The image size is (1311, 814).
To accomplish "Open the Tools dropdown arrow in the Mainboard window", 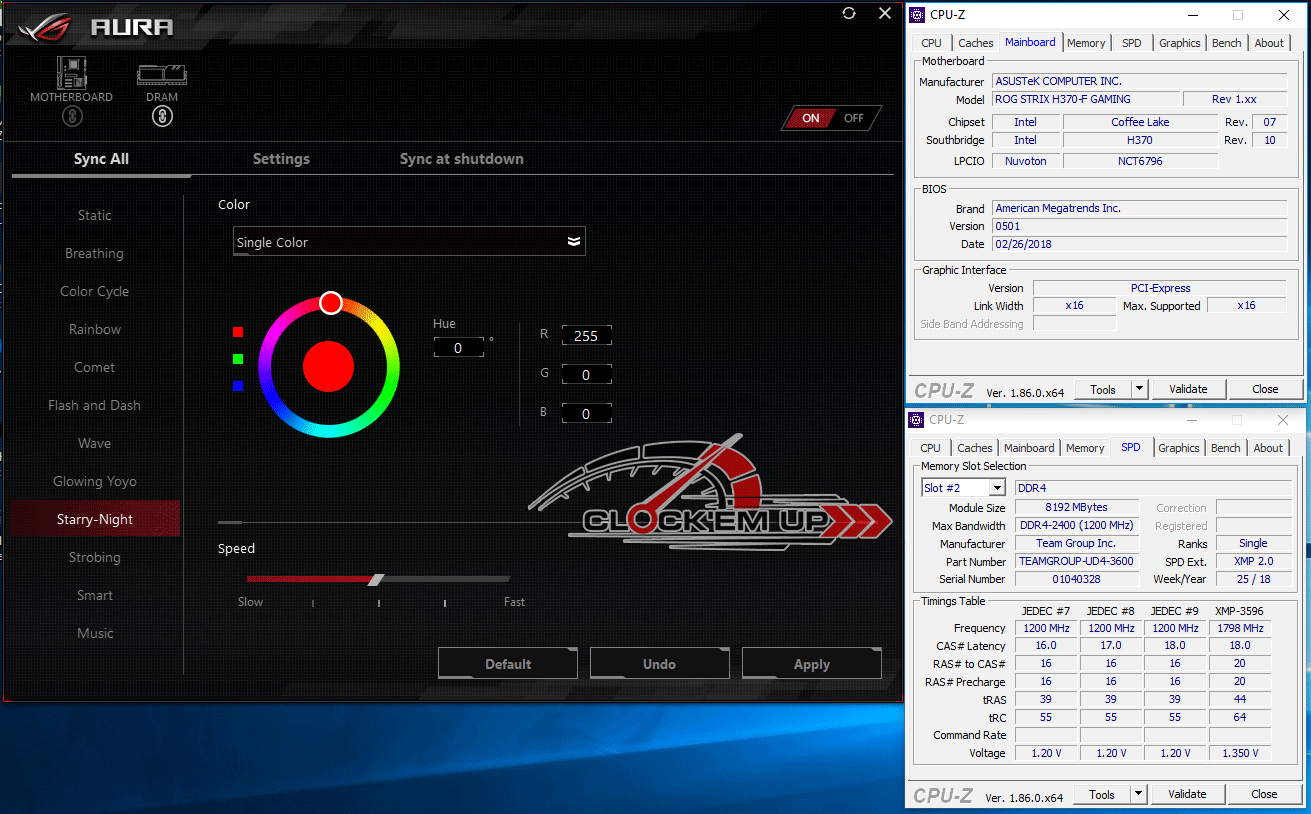I will pos(1139,389).
